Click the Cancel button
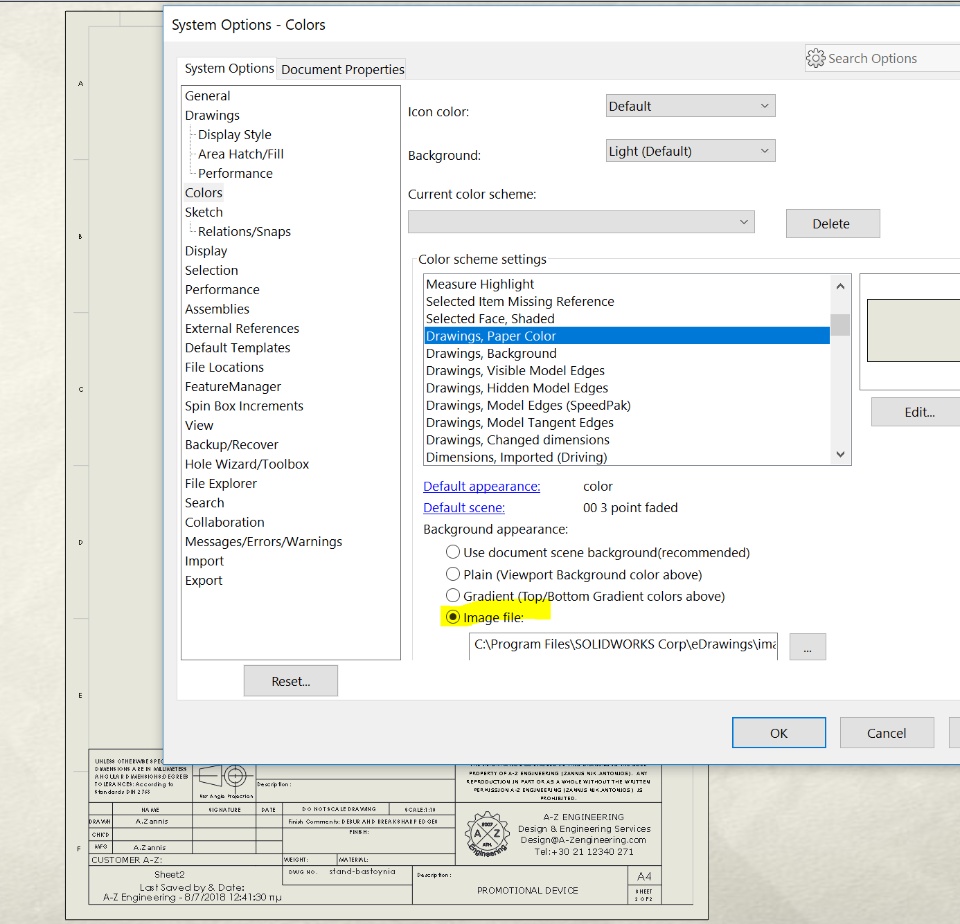The image size is (960, 924). [887, 733]
